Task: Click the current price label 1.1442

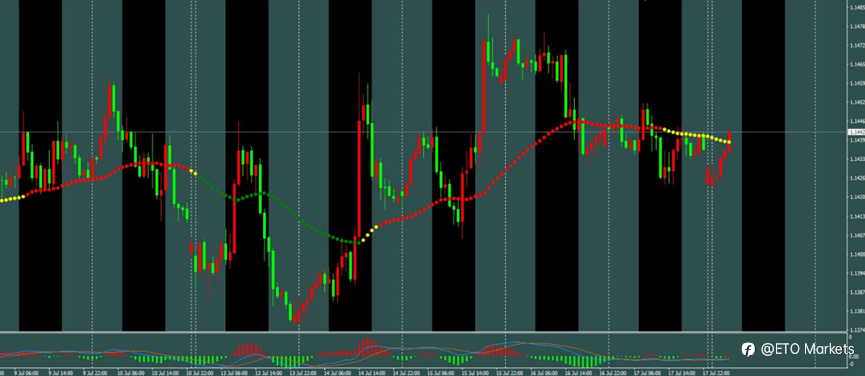Action: pos(857,132)
